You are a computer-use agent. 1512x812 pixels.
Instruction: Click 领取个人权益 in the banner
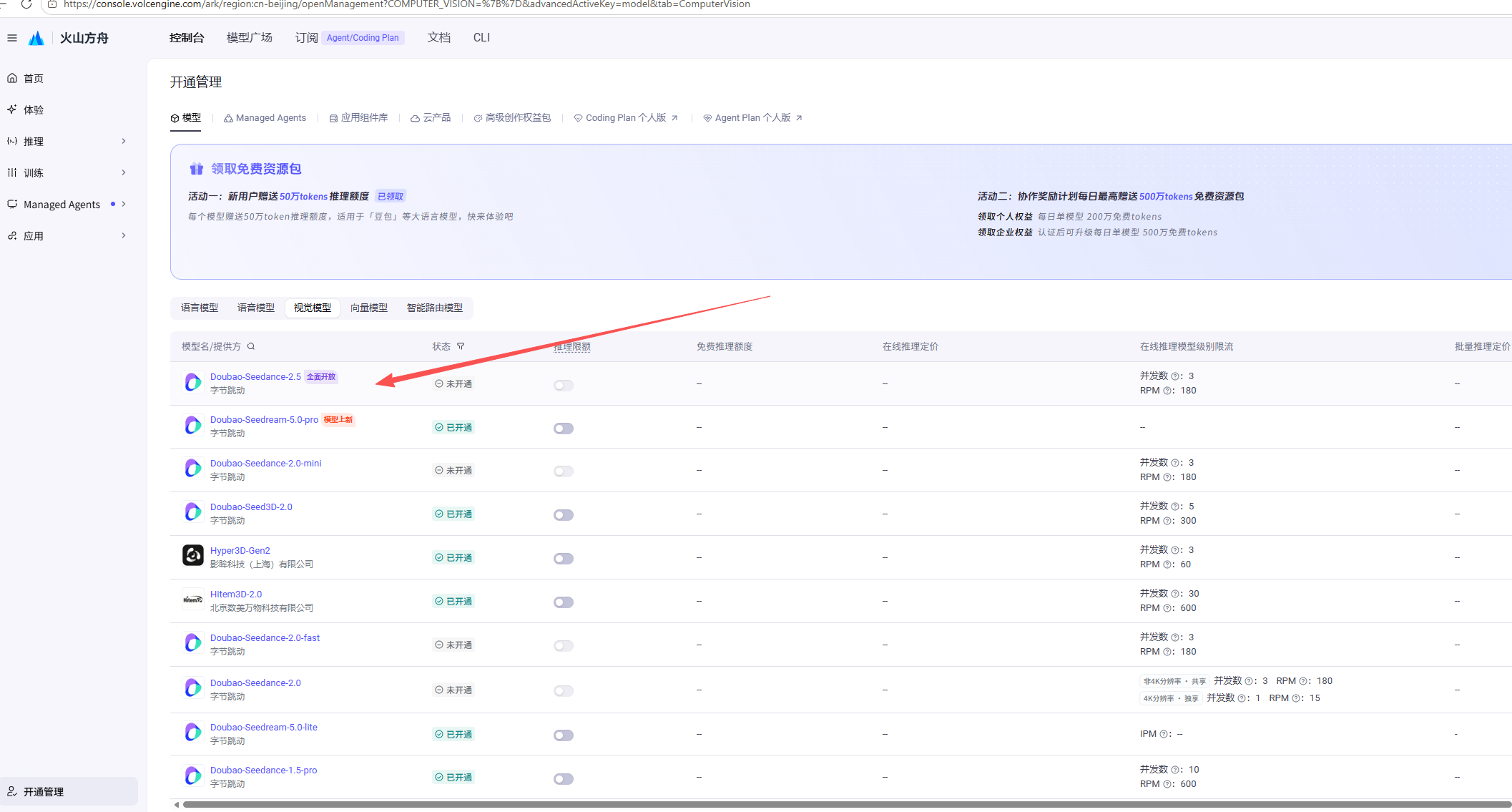(x=1005, y=217)
